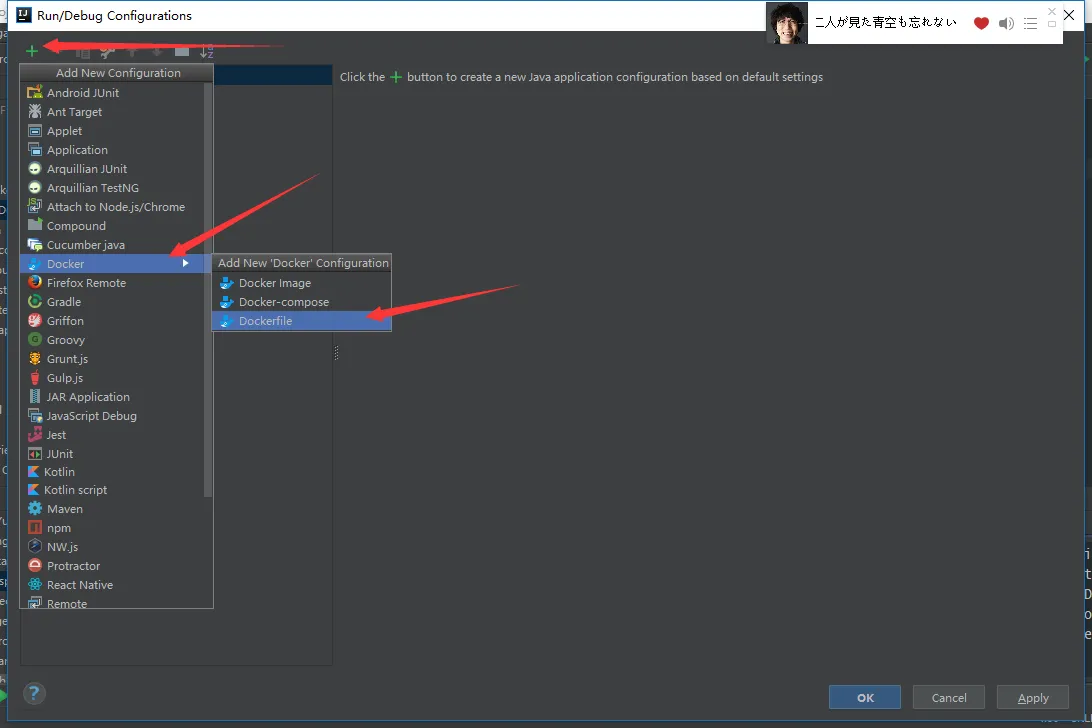Click the 'Add New Configuration' popup header
This screenshot has height=728, width=1092.
(x=118, y=72)
